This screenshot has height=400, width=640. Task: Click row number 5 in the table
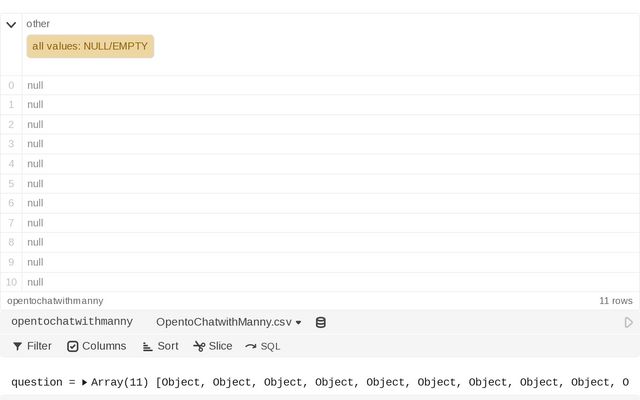(x=11, y=184)
